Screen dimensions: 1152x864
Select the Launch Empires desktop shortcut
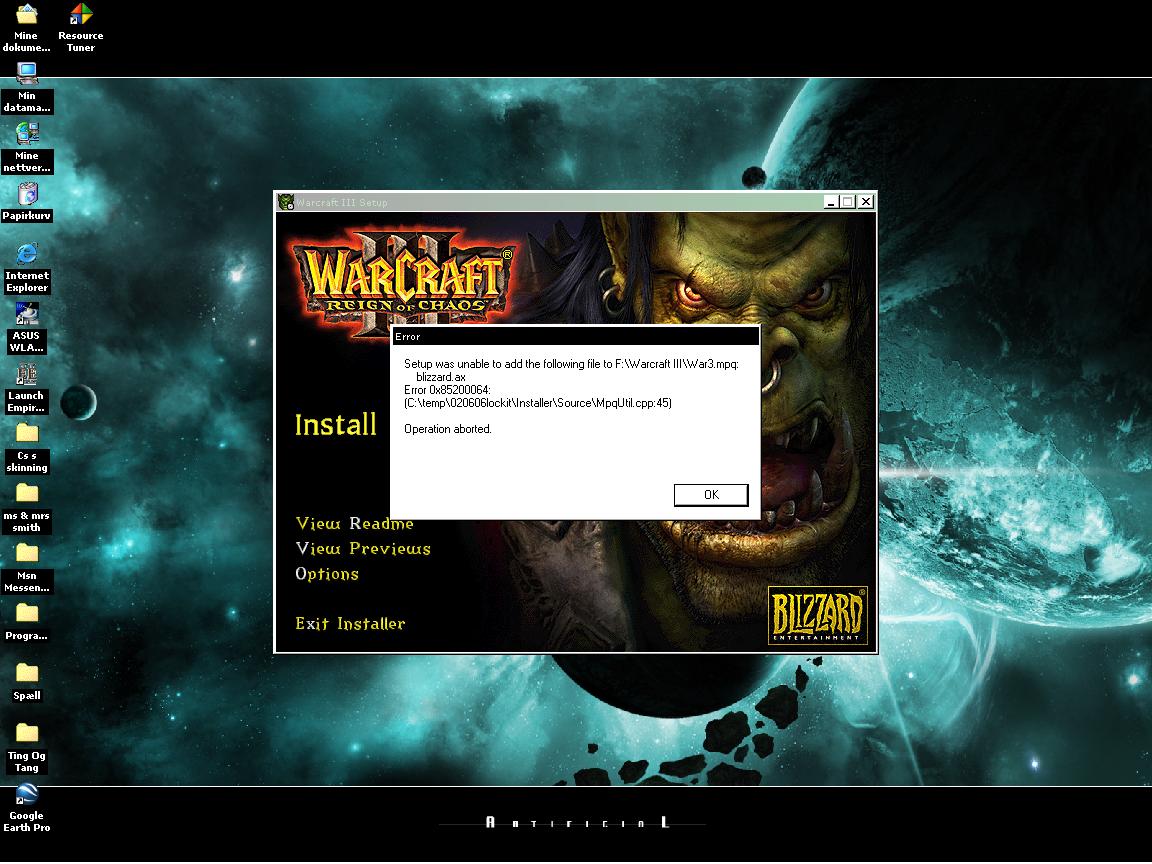pyautogui.click(x=26, y=389)
